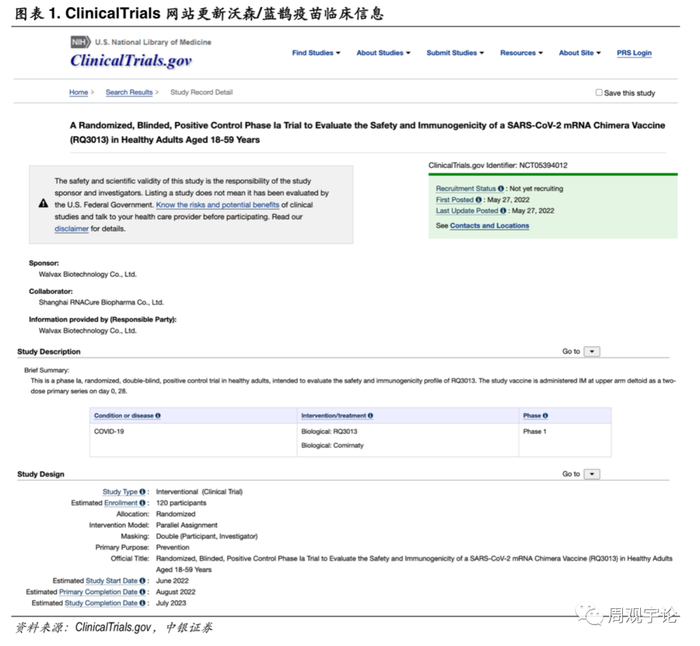The image size is (700, 646).
Task: Click sponsor name Walvax Biotechnology under Sponsor
Action: [88, 274]
